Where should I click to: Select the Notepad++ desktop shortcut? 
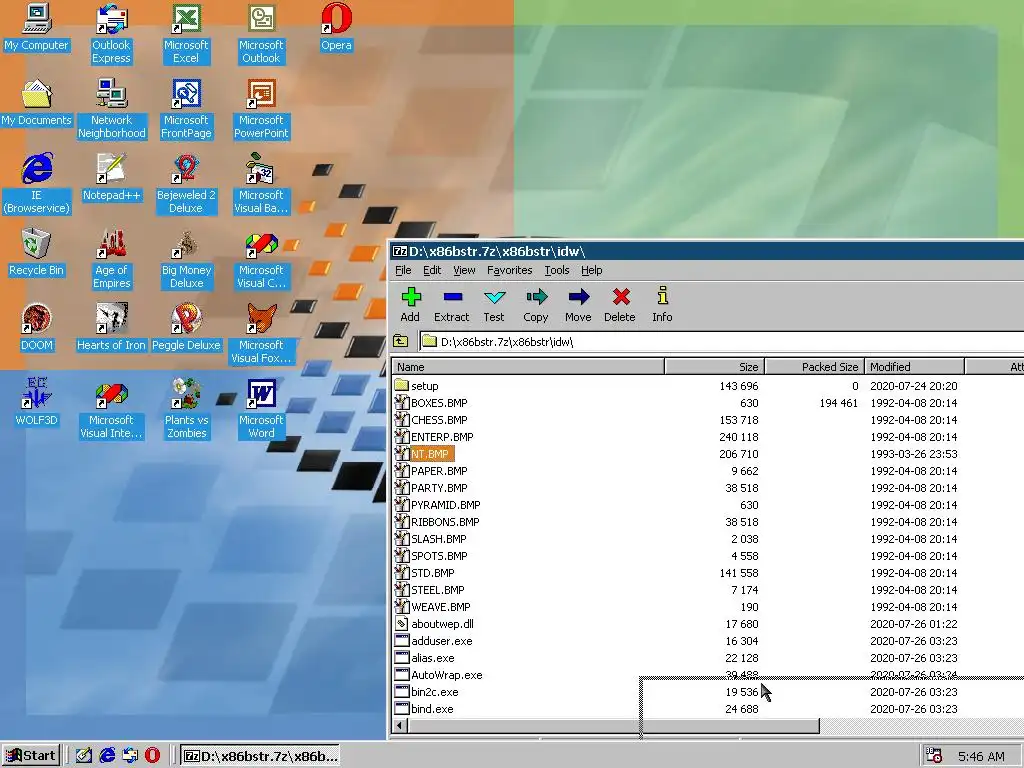(x=112, y=177)
